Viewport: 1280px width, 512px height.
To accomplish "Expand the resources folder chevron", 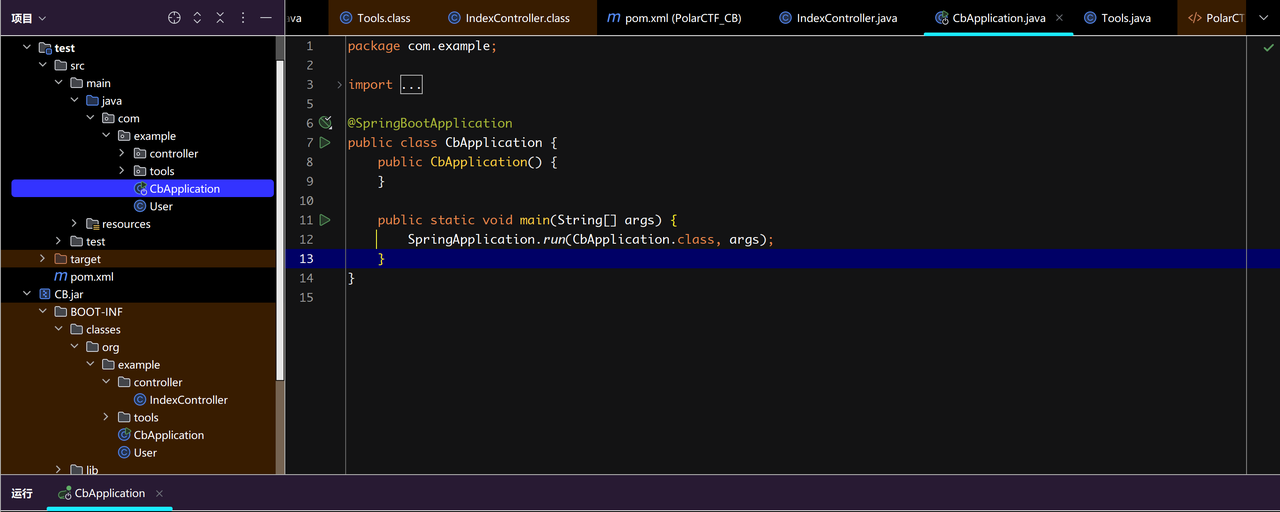I will tap(74, 224).
